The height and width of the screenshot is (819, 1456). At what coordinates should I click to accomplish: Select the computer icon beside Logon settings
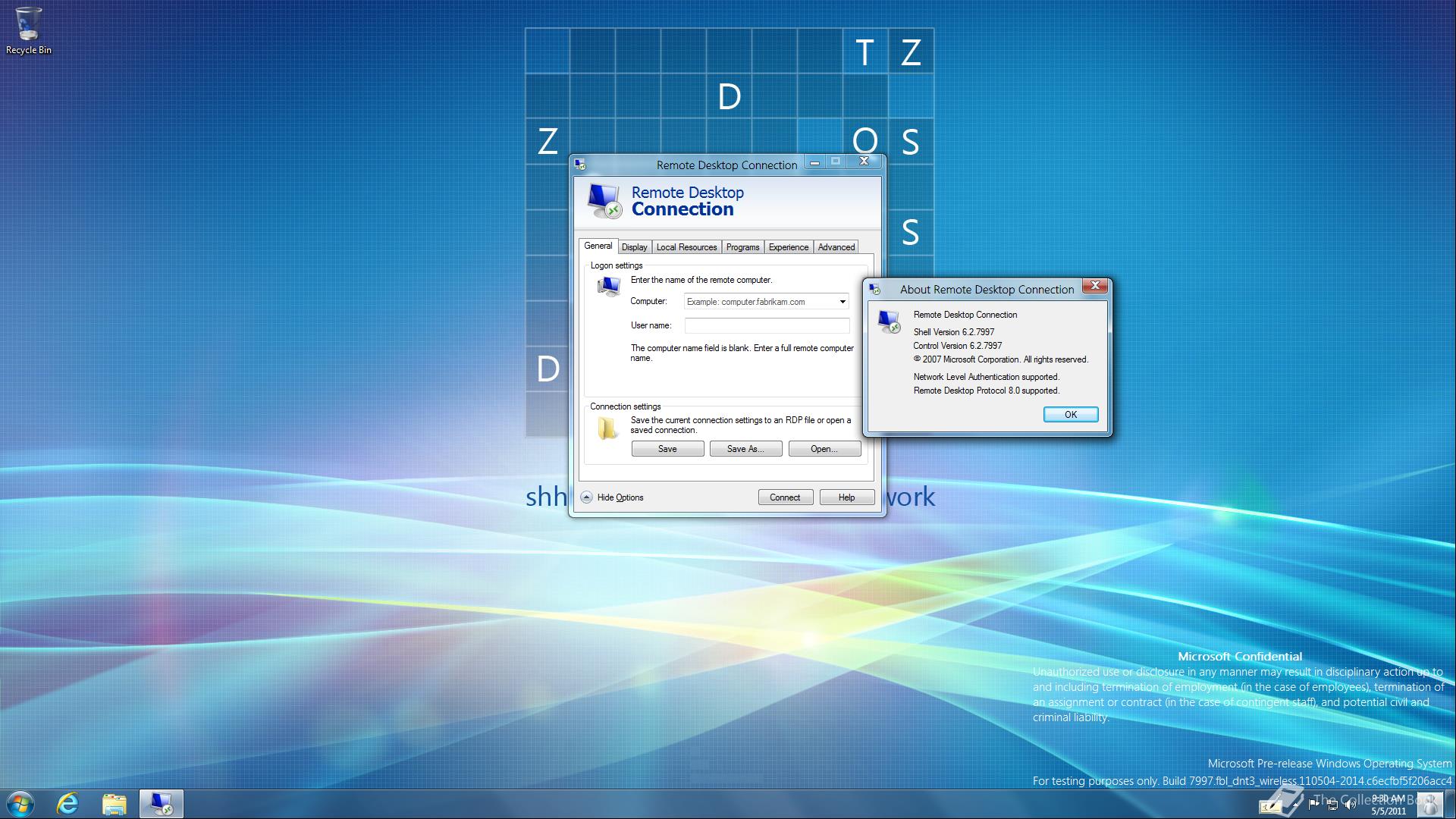608,286
